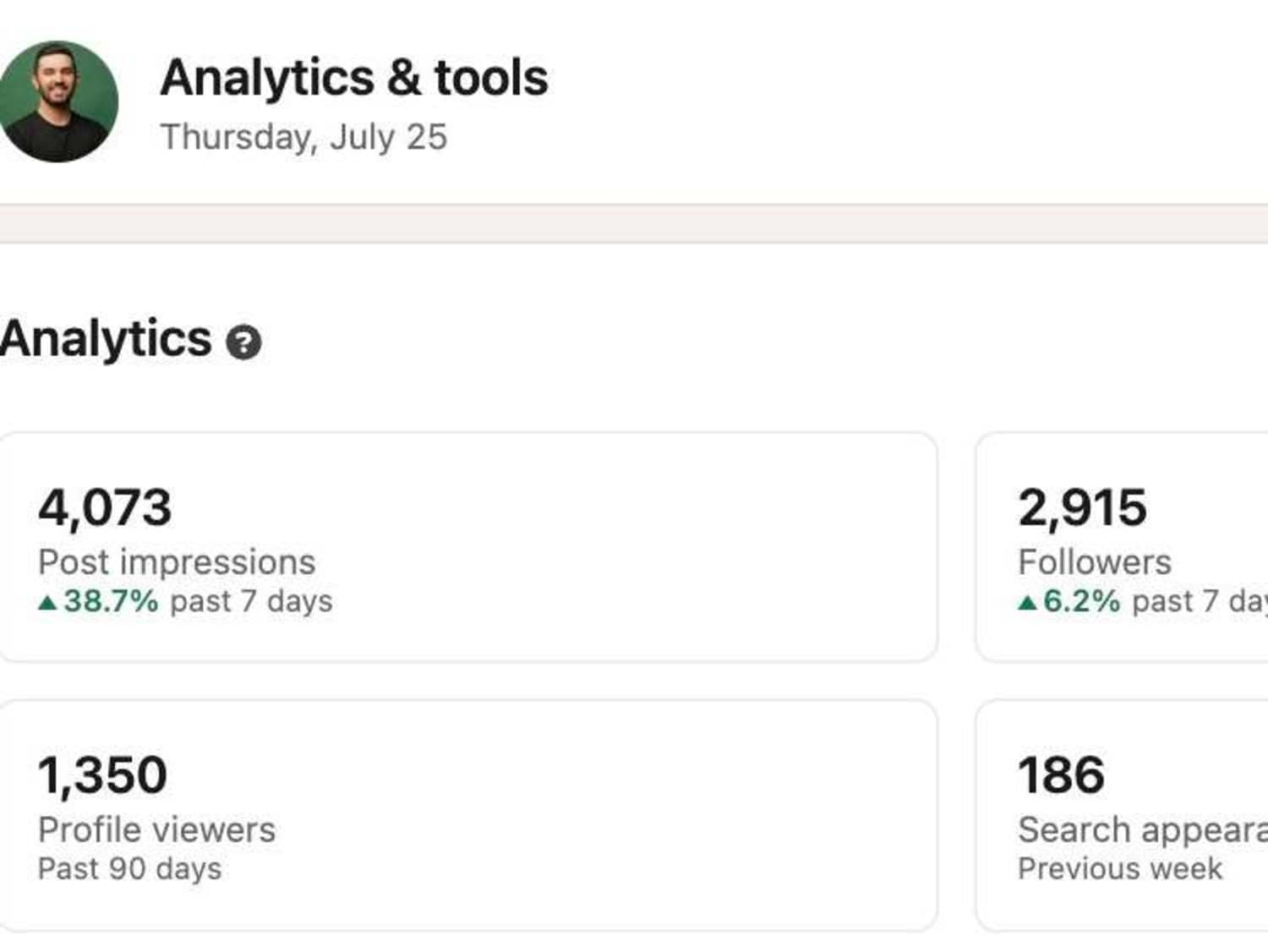The height and width of the screenshot is (952, 1268).
Task: Click the green up arrow beside 38.7%
Action: pyautogui.click(x=47, y=603)
